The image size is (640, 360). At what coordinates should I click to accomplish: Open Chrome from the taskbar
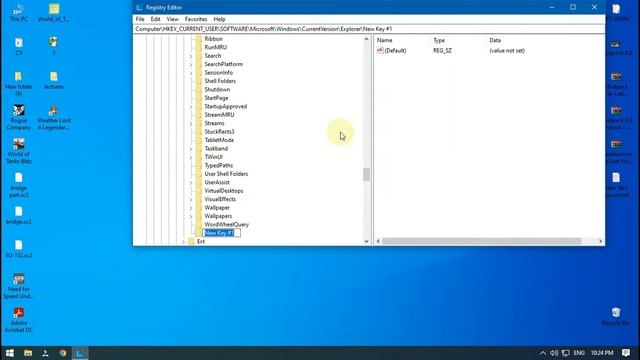pos(62,353)
